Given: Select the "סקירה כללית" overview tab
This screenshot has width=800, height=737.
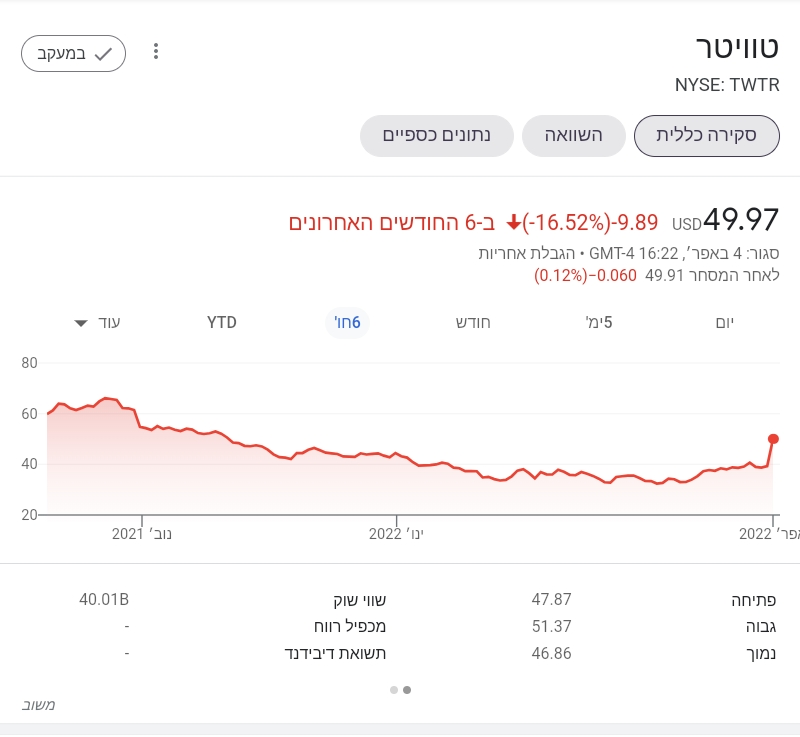Looking at the screenshot, I should [x=706, y=136].
